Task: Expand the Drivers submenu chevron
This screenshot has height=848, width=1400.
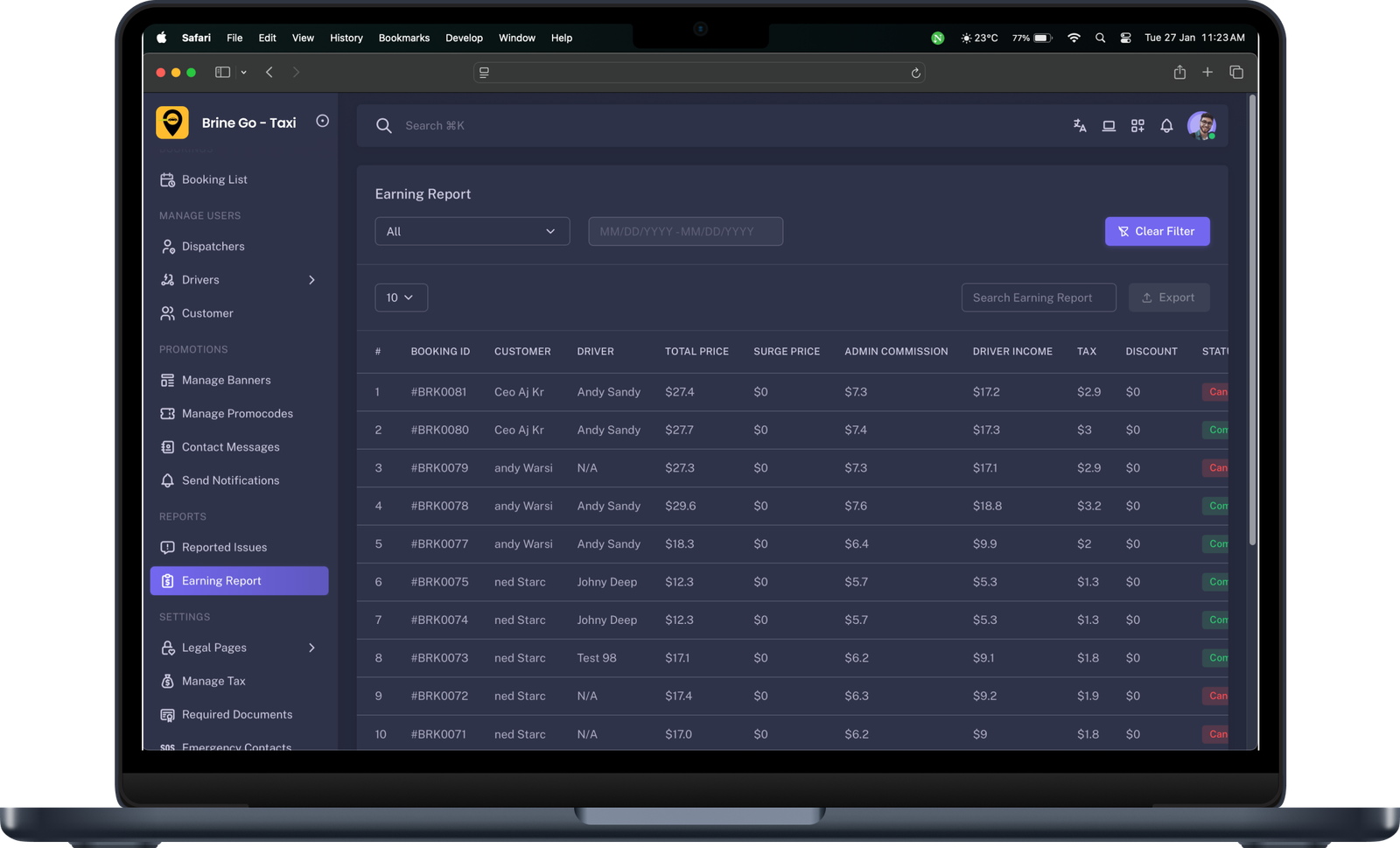Action: (x=311, y=280)
